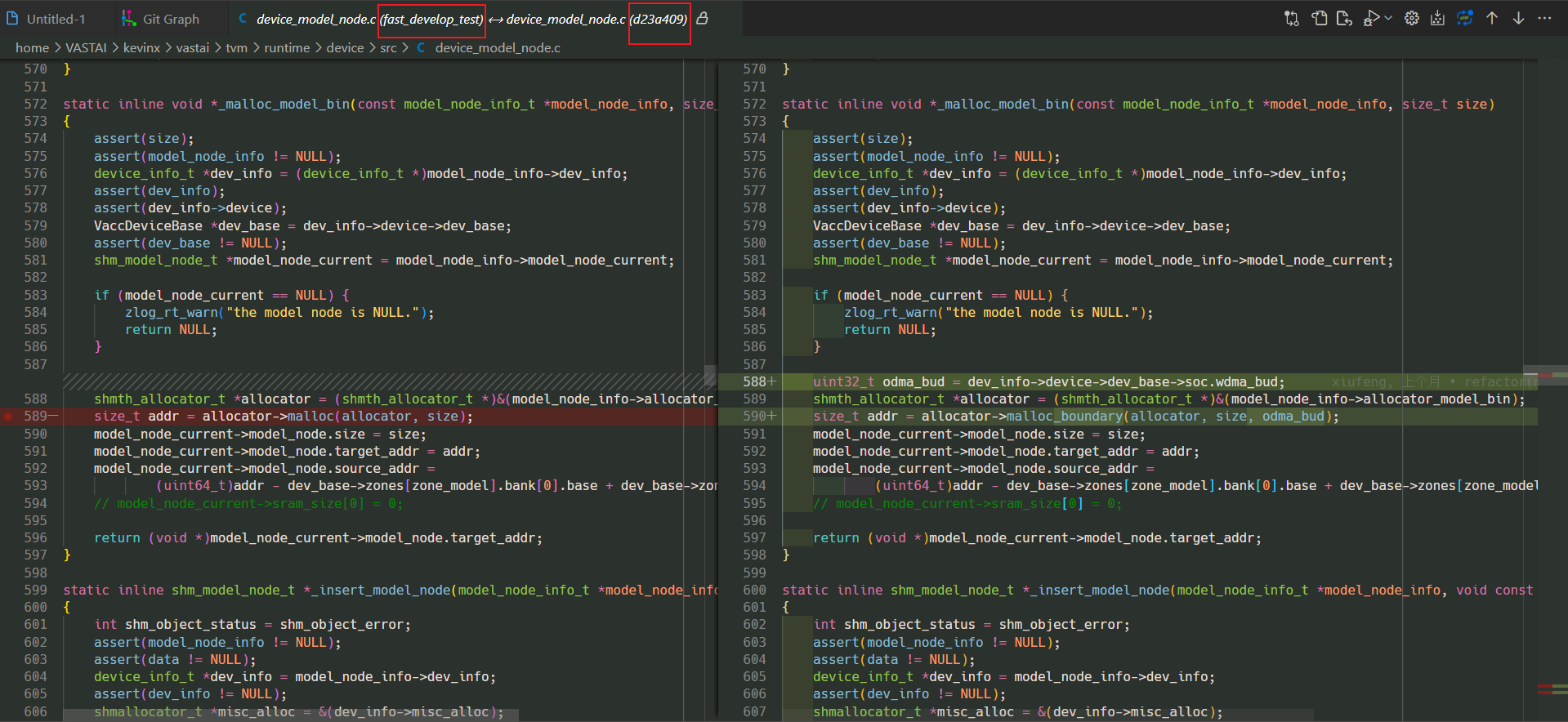Click the minus revert marker at left line 589
The width and height of the screenshot is (1568, 722).
pos(54,417)
